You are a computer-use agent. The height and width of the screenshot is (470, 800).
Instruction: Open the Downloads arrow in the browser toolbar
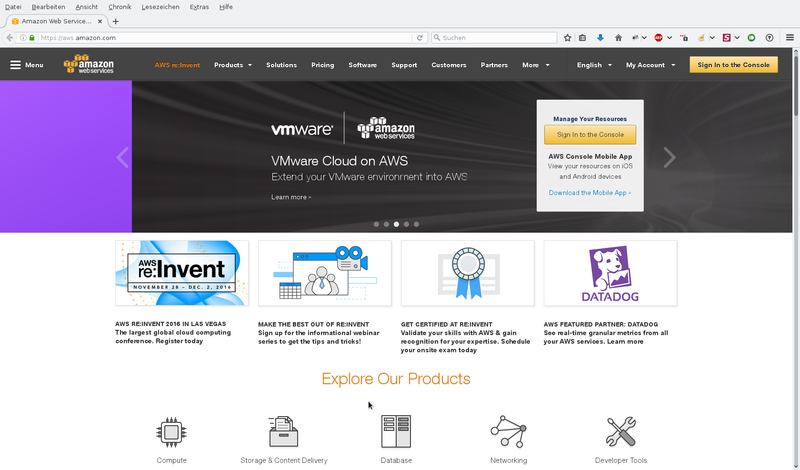point(600,38)
